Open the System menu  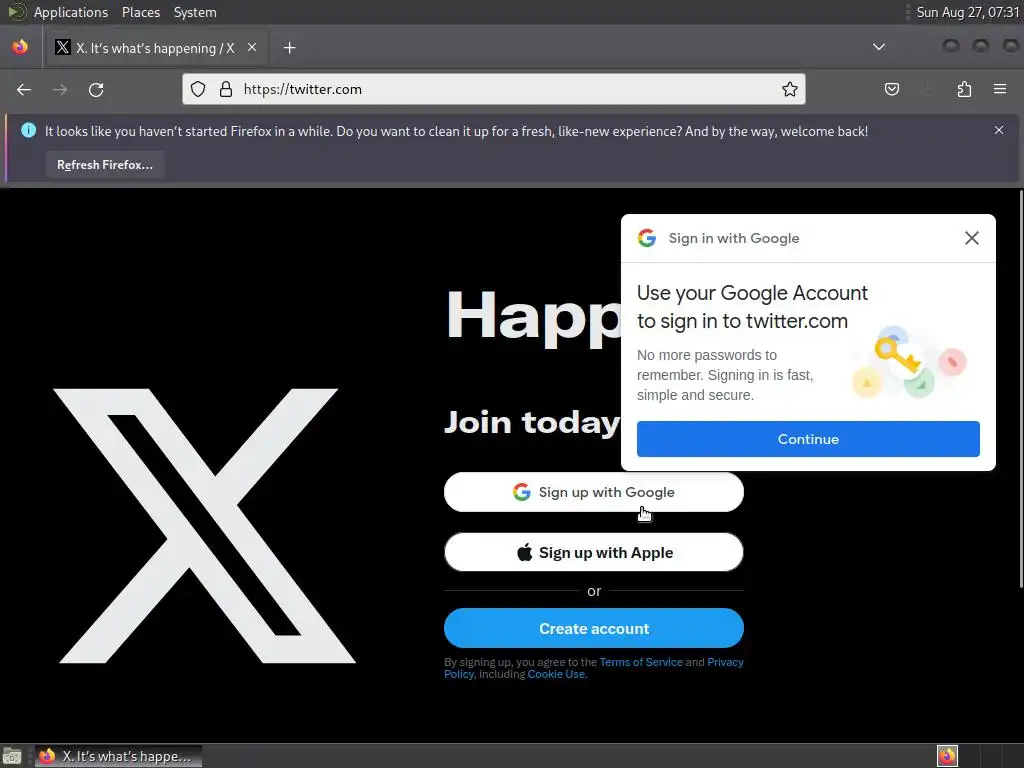[x=195, y=12]
